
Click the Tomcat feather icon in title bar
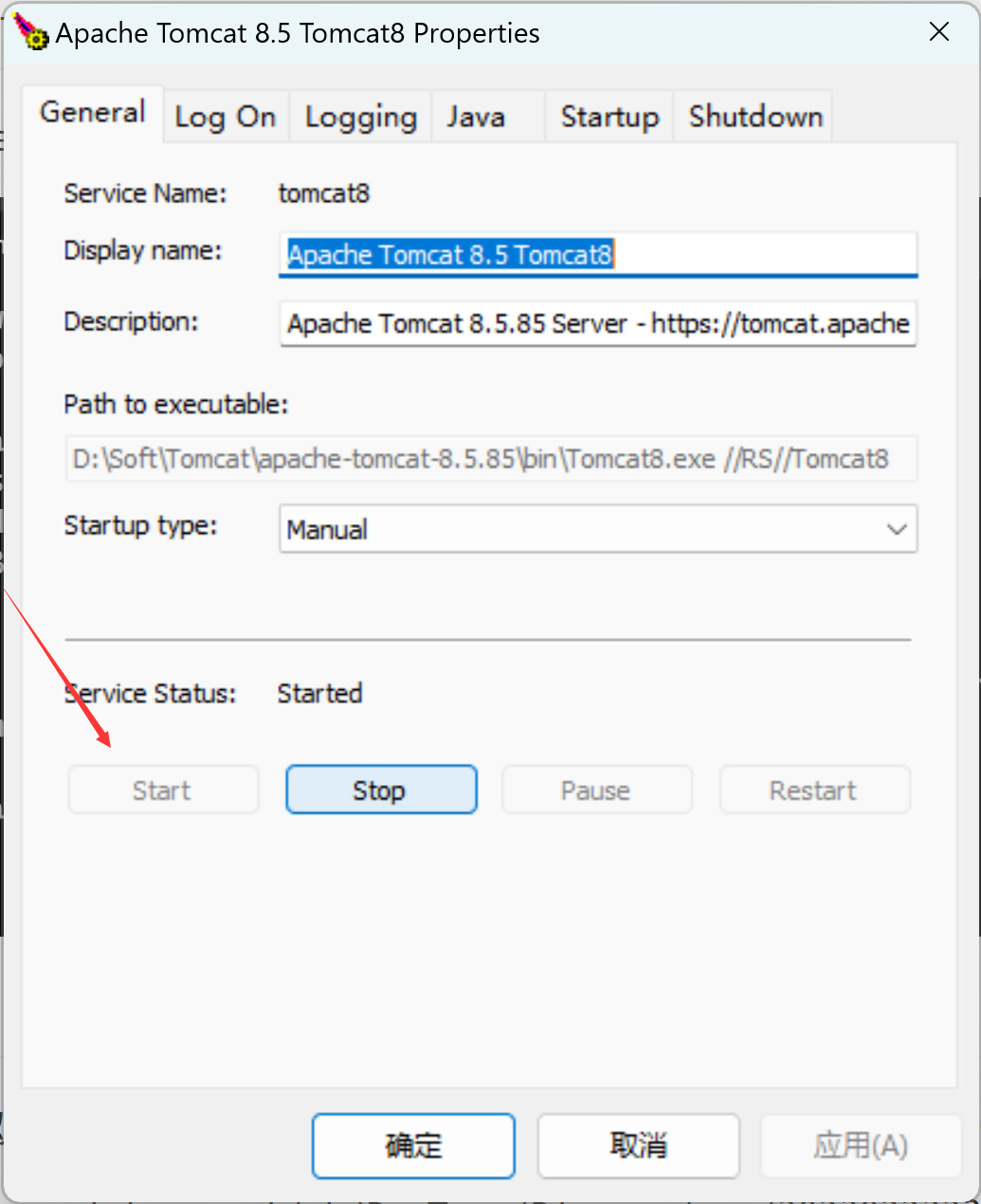pos(31,32)
